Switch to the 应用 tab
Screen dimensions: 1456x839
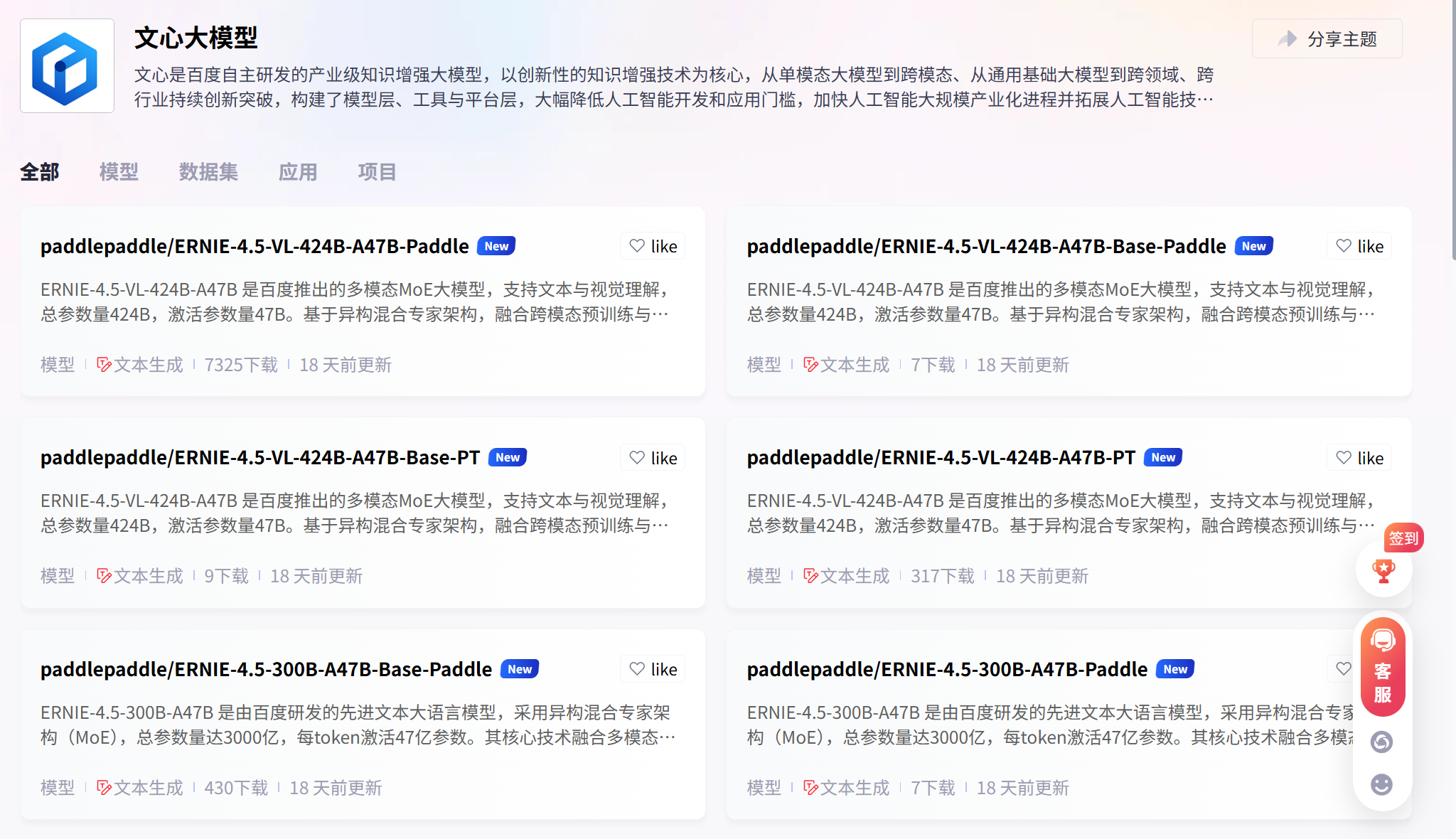click(x=298, y=172)
